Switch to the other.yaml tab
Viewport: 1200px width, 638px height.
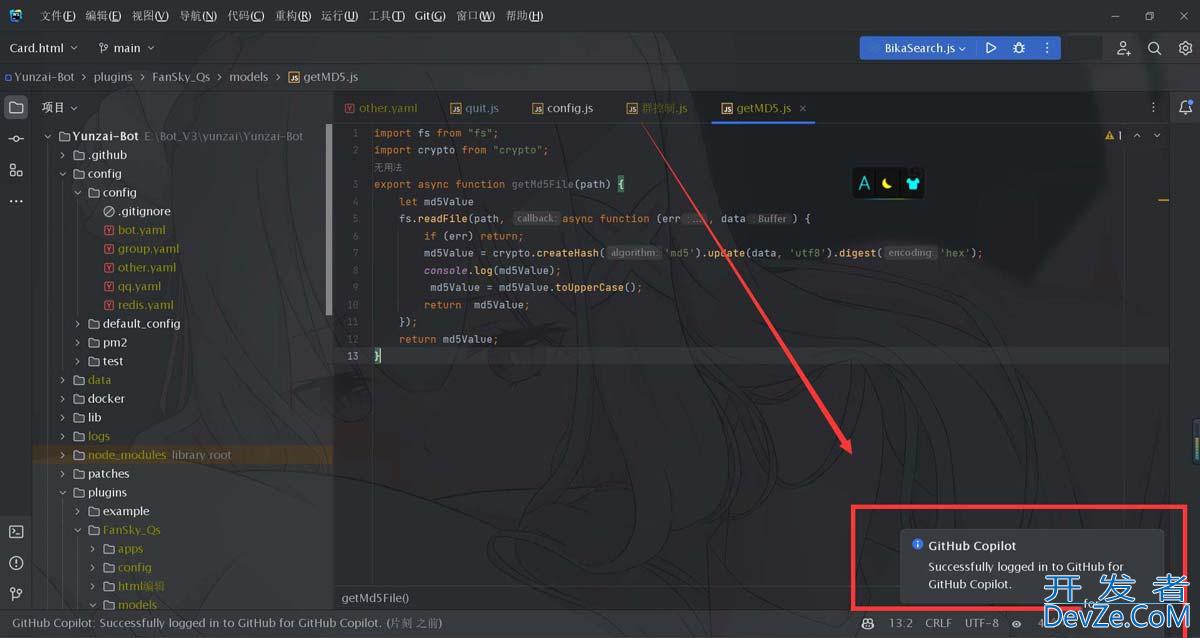[381, 108]
